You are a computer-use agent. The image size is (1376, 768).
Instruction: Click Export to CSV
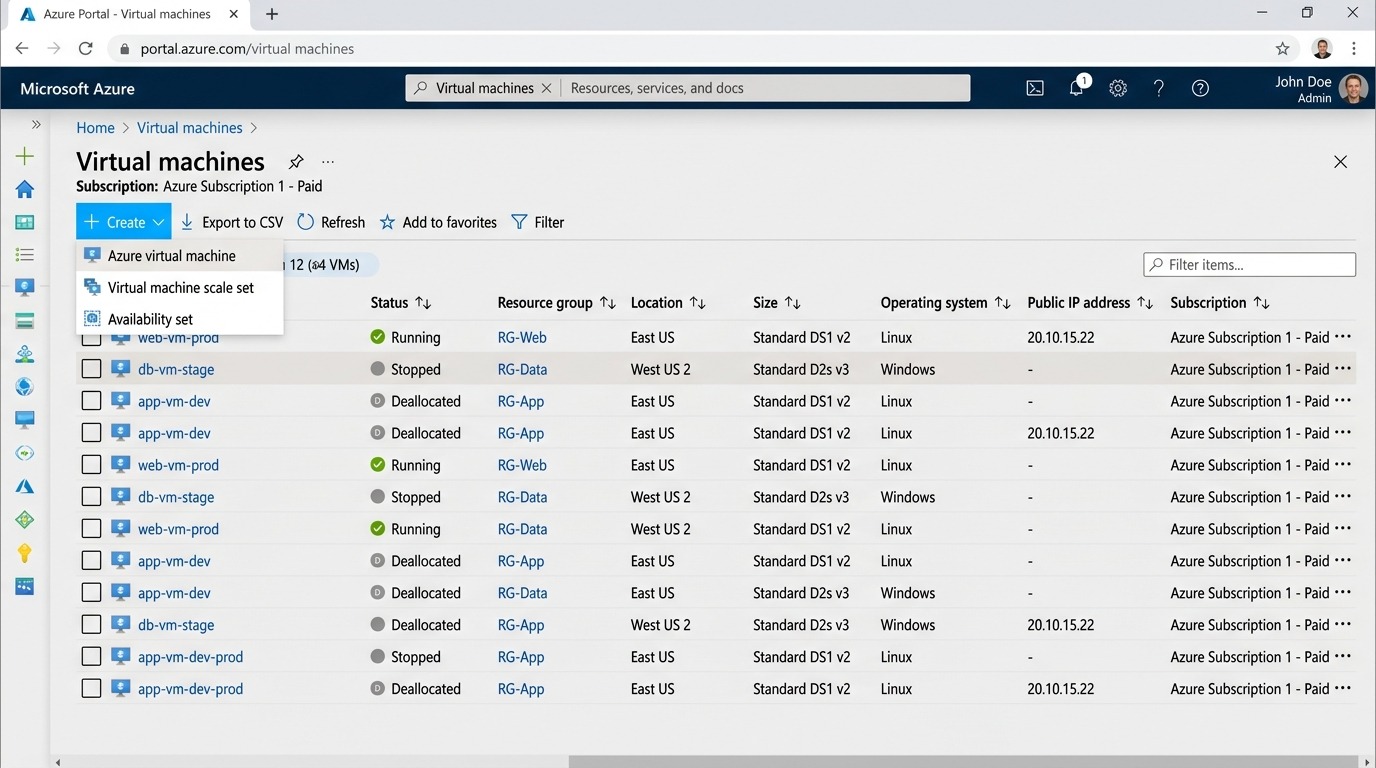click(232, 222)
